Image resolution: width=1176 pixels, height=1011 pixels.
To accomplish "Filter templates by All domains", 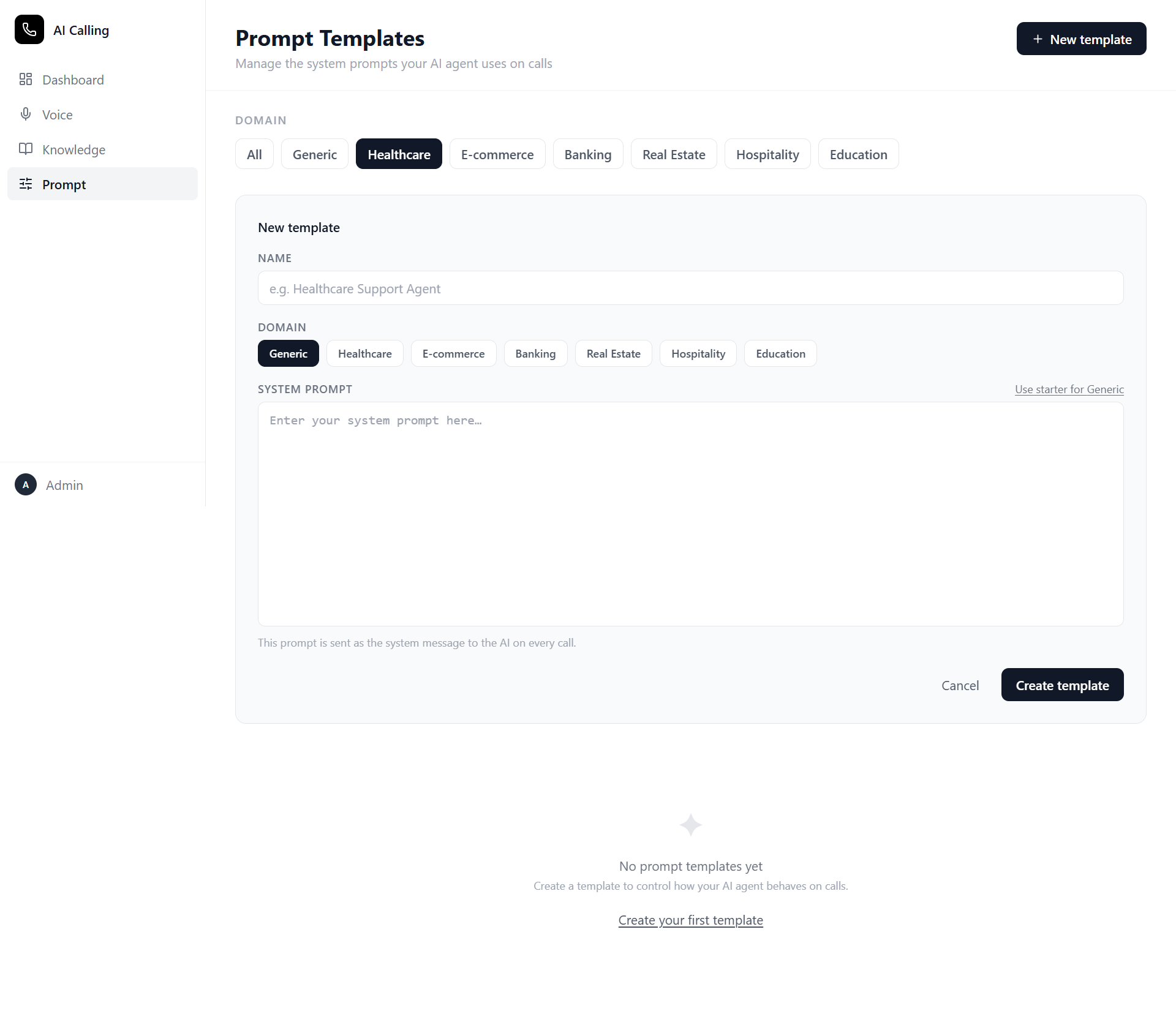I will [x=254, y=154].
